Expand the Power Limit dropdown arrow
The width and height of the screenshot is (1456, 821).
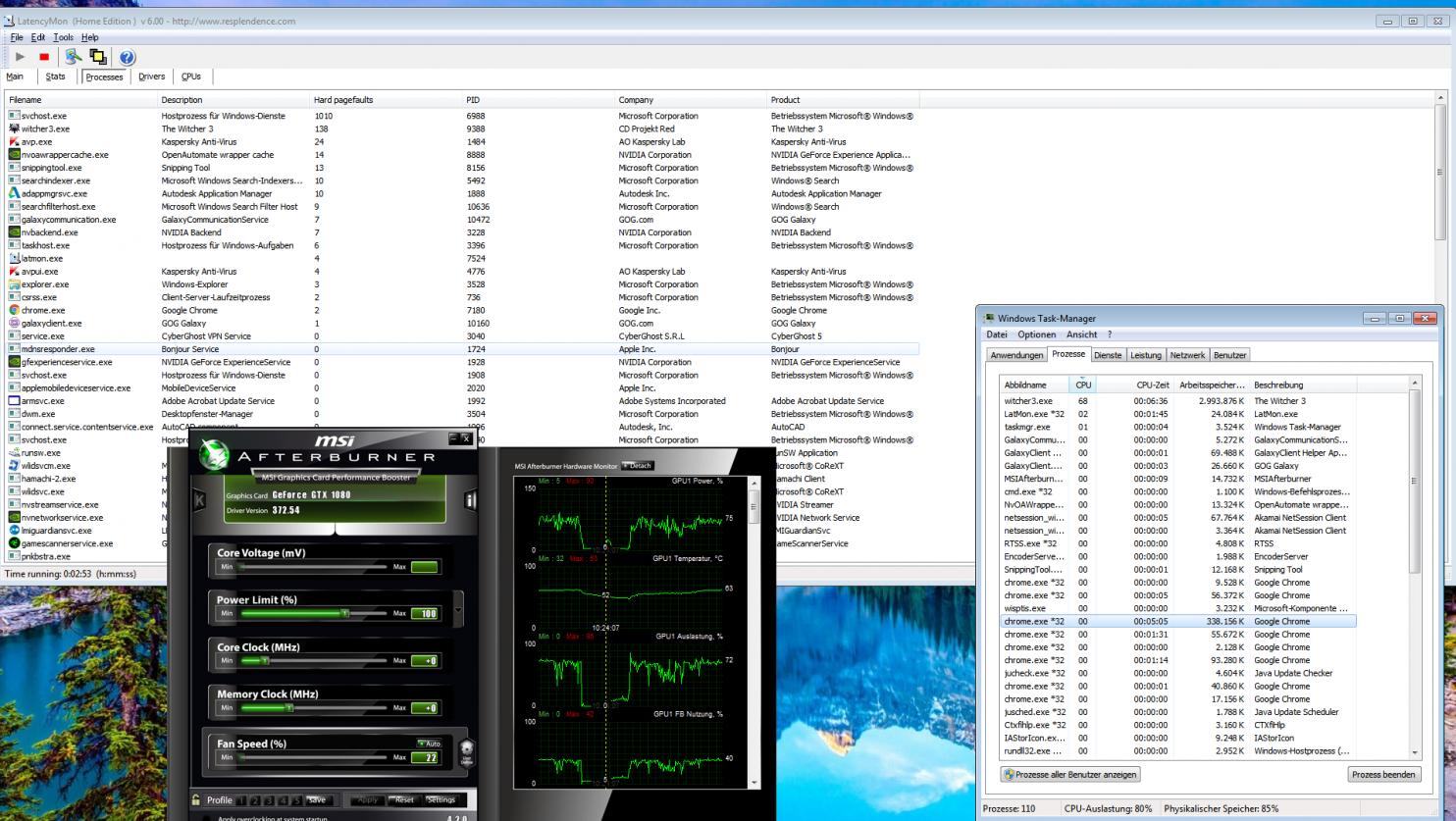click(x=458, y=609)
